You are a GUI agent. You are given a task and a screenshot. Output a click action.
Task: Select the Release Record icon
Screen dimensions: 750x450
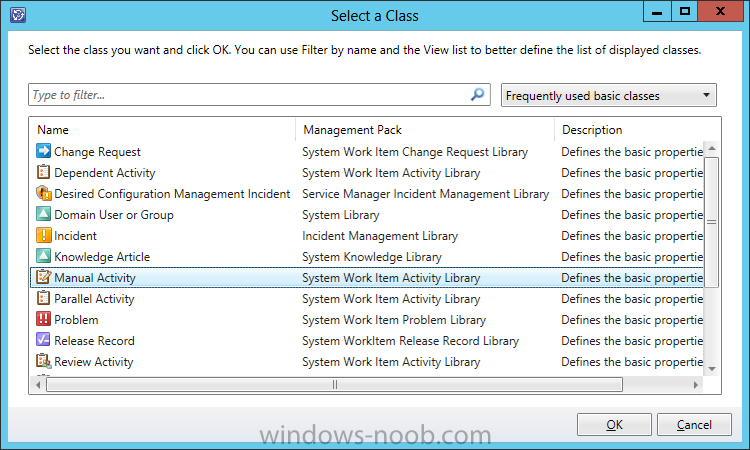pyautogui.click(x=44, y=340)
